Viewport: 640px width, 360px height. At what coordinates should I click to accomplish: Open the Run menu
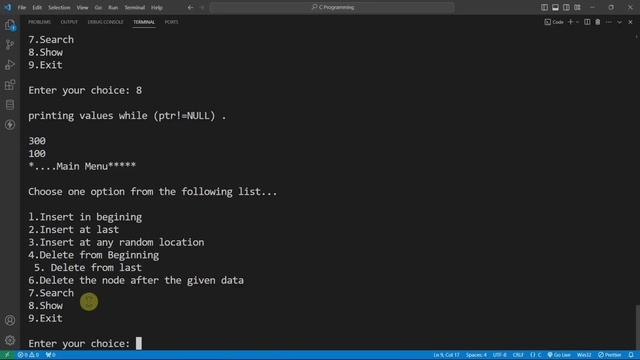click(113, 7)
